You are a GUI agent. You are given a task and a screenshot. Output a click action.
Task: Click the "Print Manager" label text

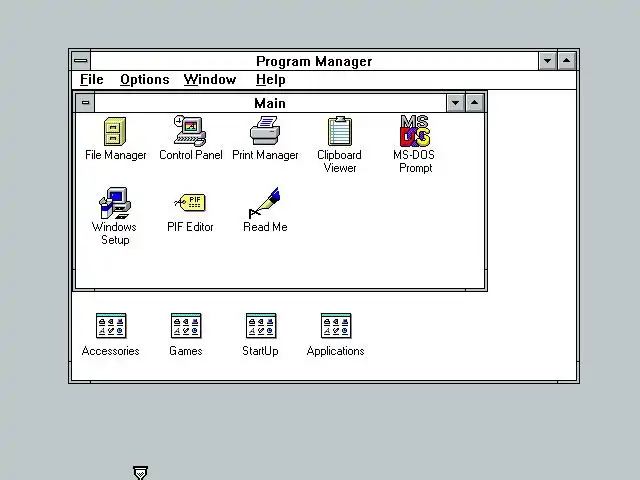[265, 155]
